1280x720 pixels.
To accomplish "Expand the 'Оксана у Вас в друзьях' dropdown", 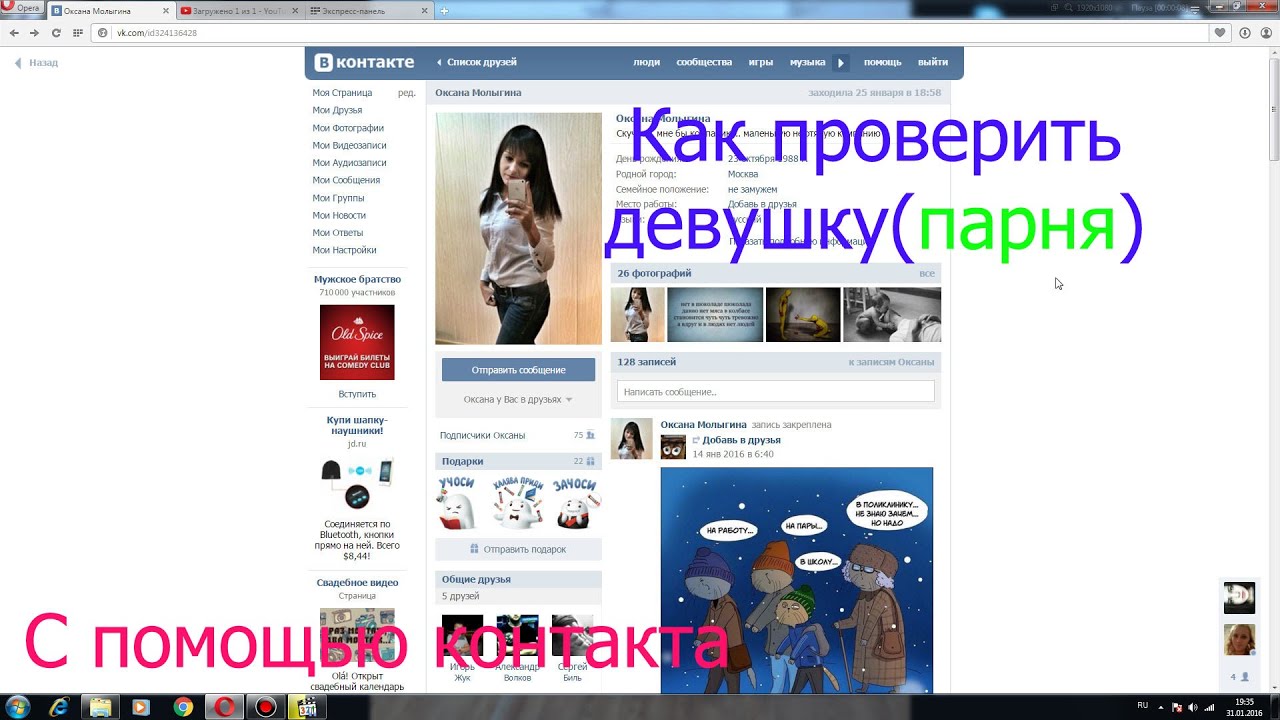I will click(518, 399).
